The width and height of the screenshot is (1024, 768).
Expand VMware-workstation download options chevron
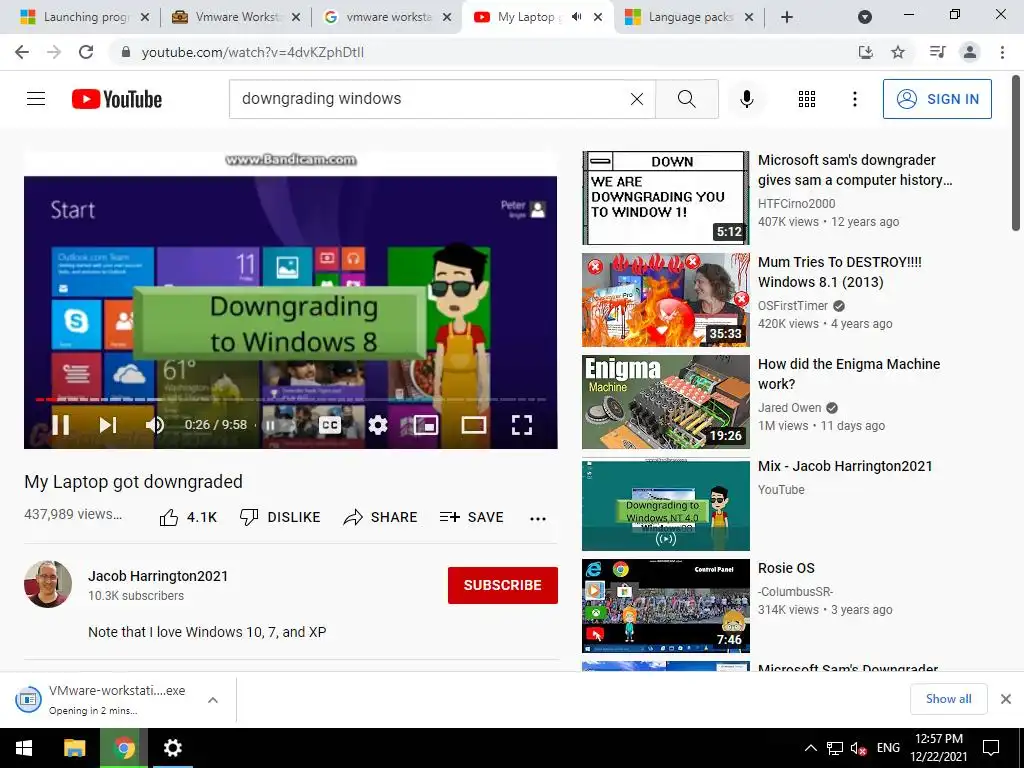[212, 700]
